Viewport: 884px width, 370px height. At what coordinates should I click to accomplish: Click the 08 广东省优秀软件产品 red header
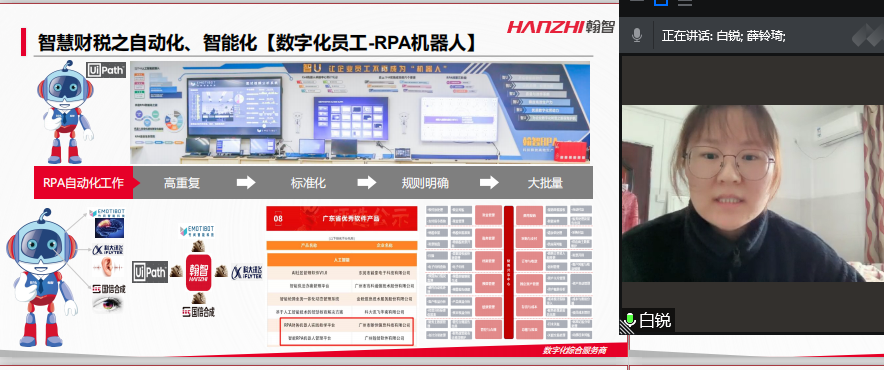[x=342, y=218]
